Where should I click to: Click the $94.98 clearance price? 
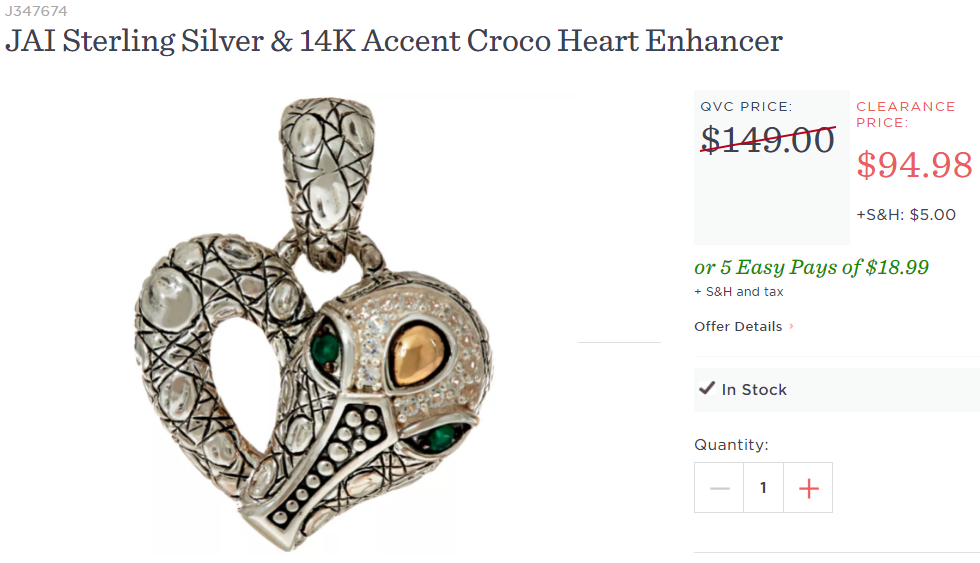pyautogui.click(x=914, y=164)
